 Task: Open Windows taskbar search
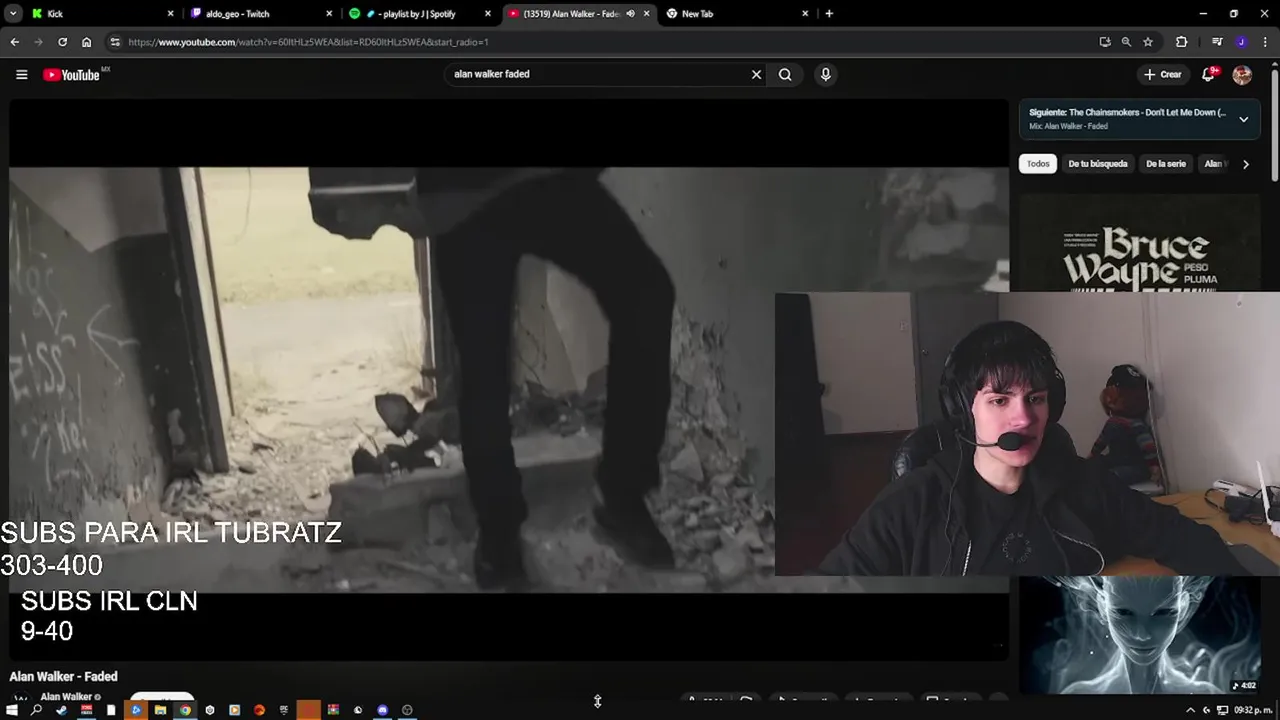click(36, 710)
